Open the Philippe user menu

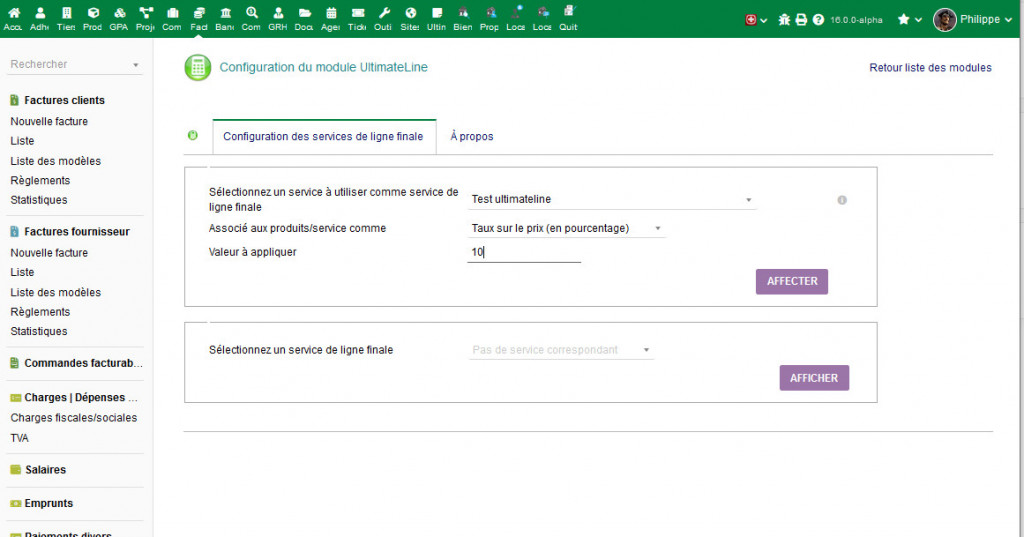(966, 20)
